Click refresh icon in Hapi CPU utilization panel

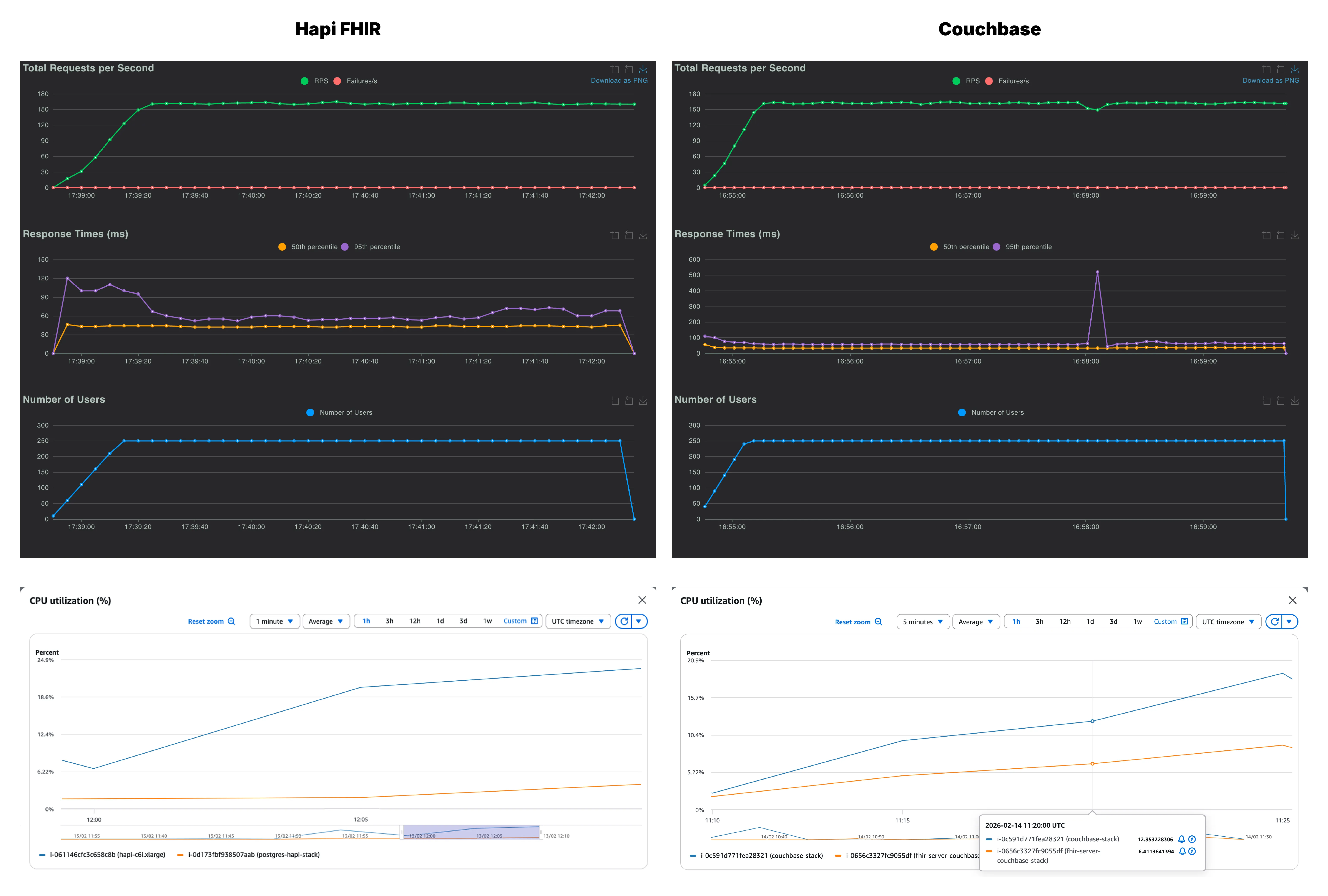624,621
